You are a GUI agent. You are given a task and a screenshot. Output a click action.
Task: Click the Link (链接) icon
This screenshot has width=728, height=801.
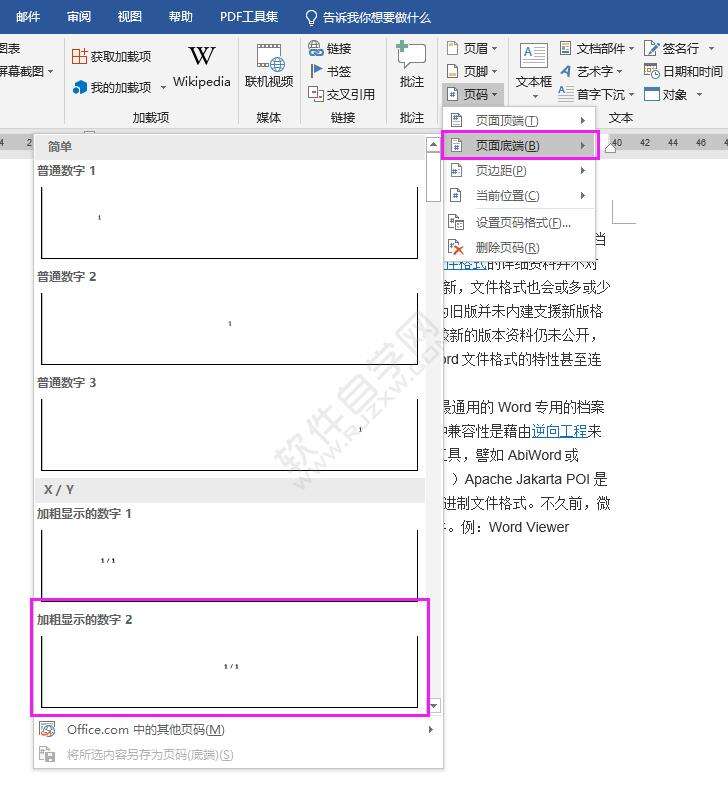pyautogui.click(x=315, y=49)
